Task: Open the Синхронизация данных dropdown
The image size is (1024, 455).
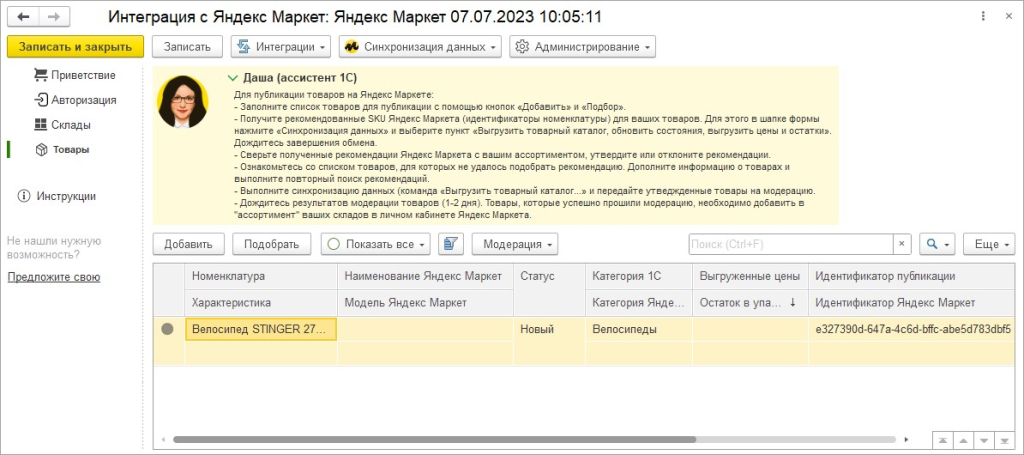Action: coord(420,47)
